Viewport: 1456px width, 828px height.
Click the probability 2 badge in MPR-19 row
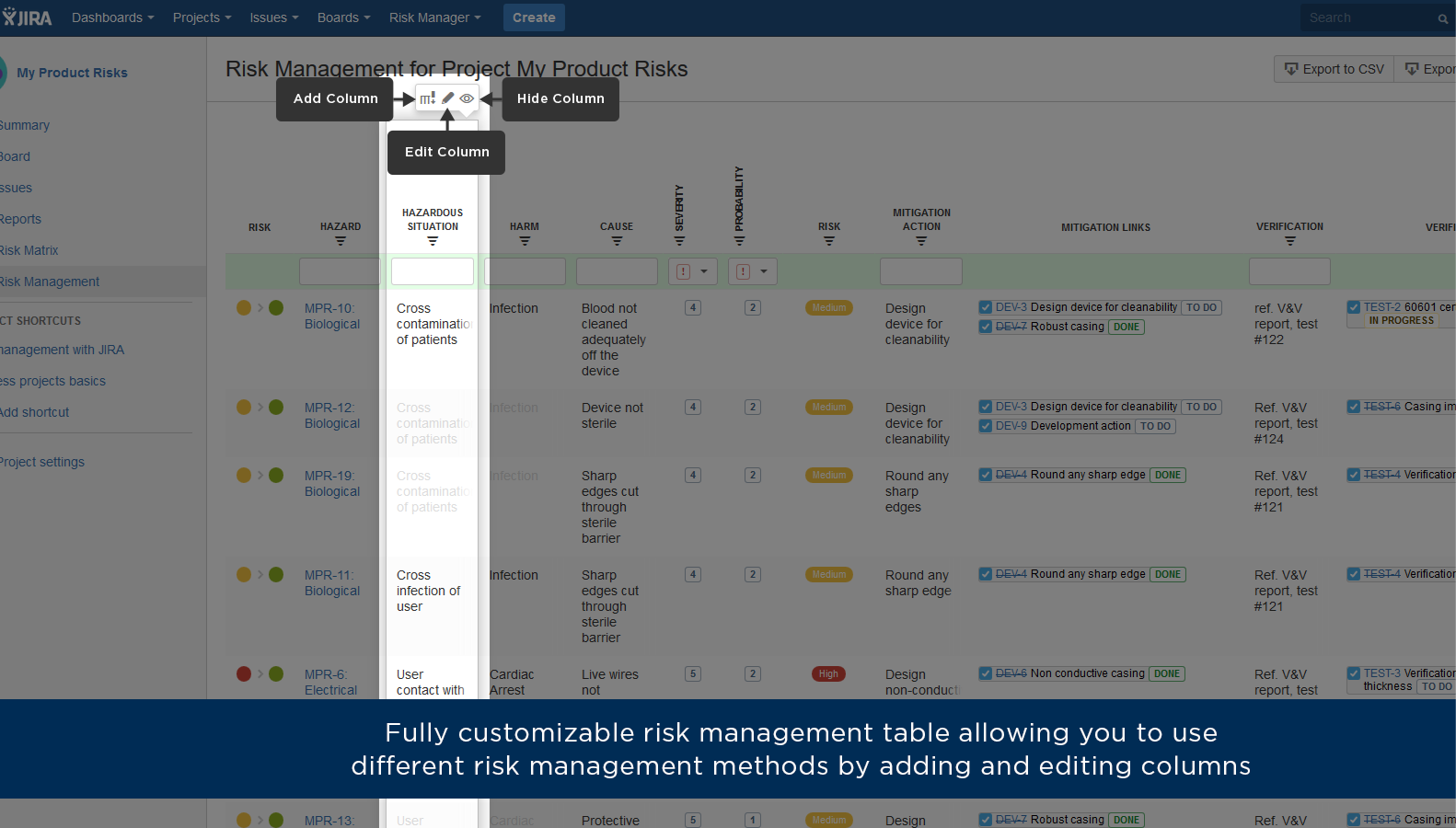coord(753,476)
